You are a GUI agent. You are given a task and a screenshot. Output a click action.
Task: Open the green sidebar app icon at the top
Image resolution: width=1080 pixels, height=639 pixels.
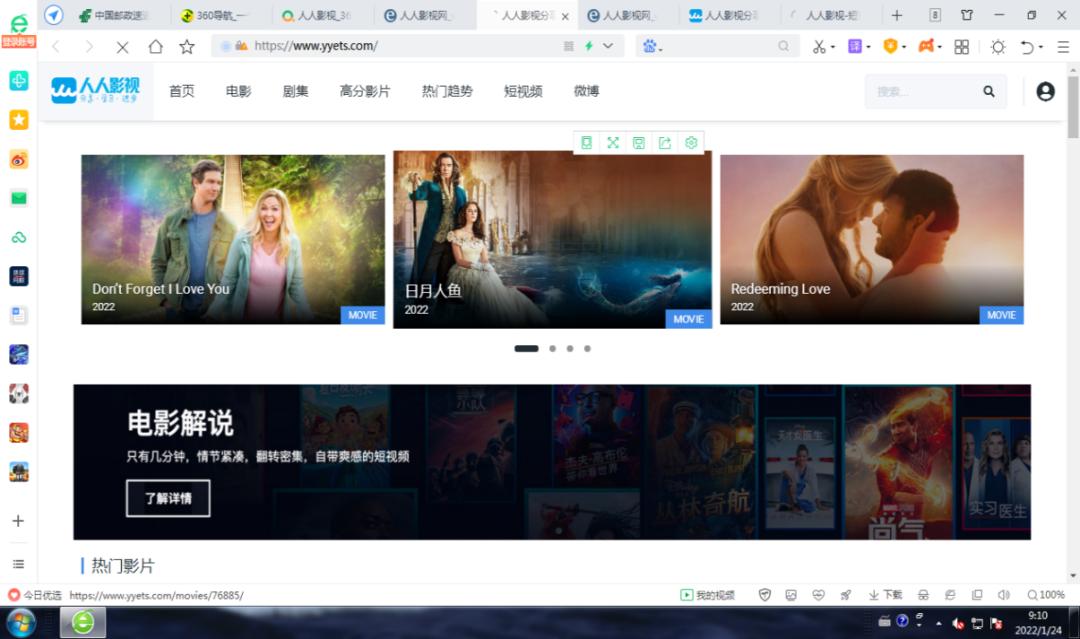(19, 81)
